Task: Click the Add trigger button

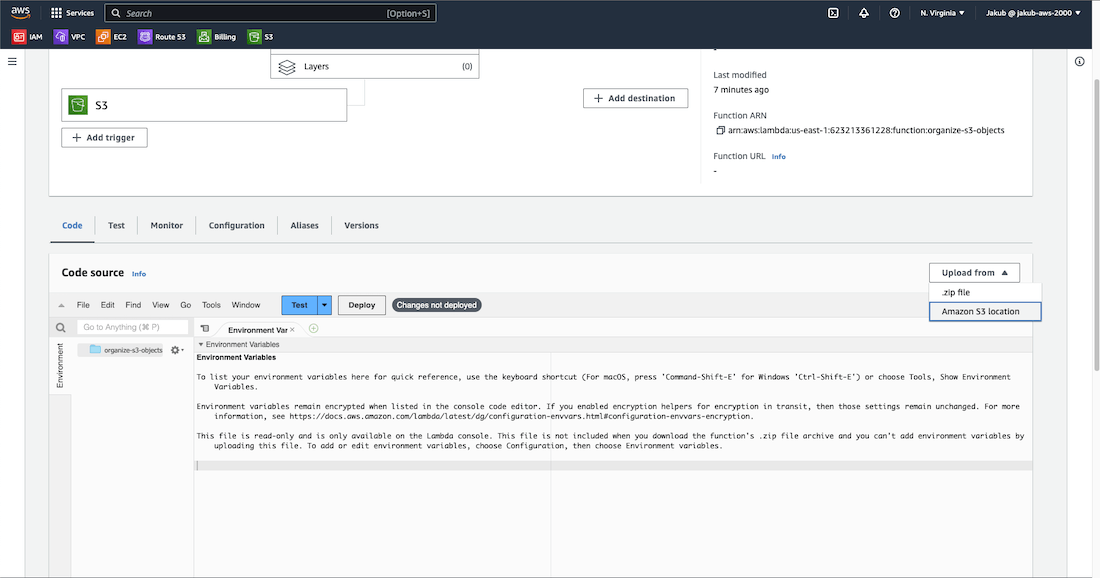Action: pyautogui.click(x=104, y=137)
